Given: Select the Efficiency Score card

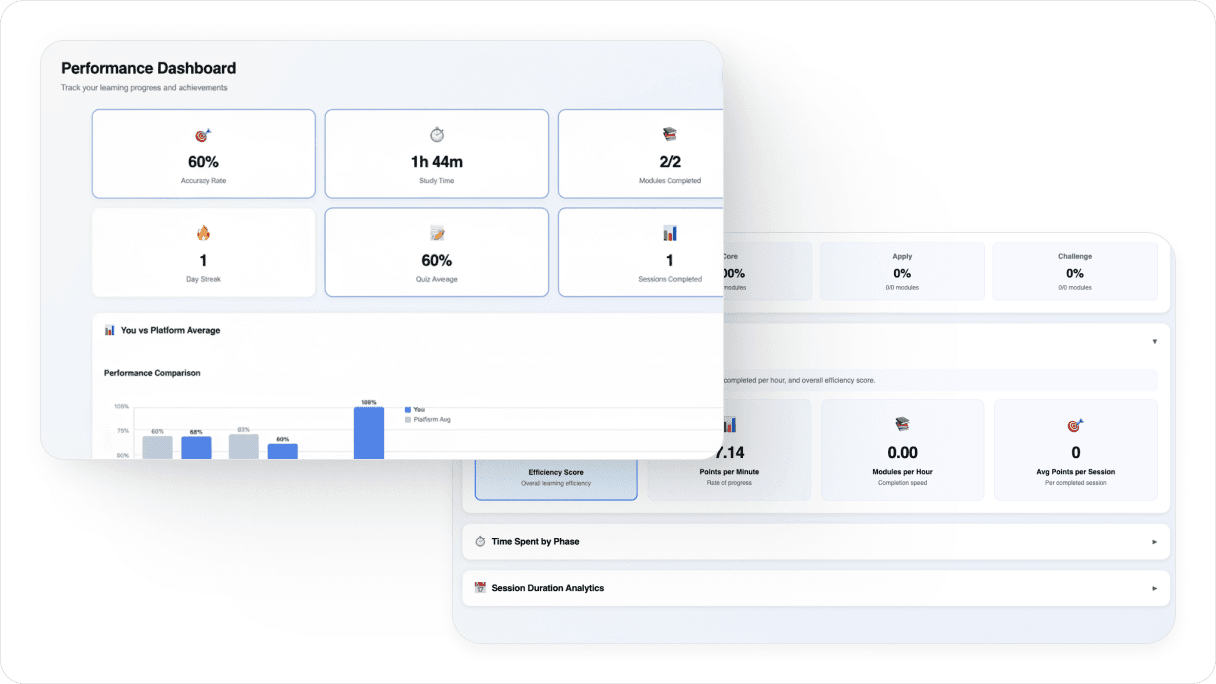Looking at the screenshot, I should [x=556, y=480].
